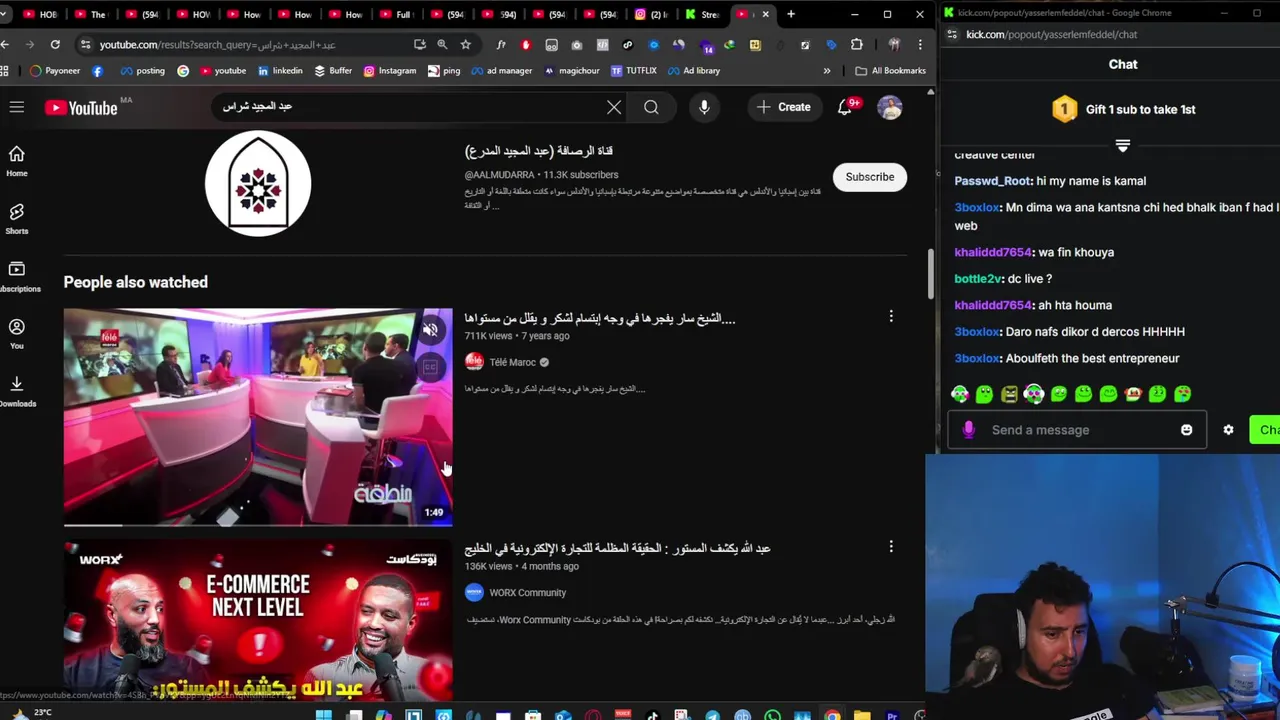Open the Instagram bookmark
This screenshot has width=1280, height=720.
[x=390, y=71]
